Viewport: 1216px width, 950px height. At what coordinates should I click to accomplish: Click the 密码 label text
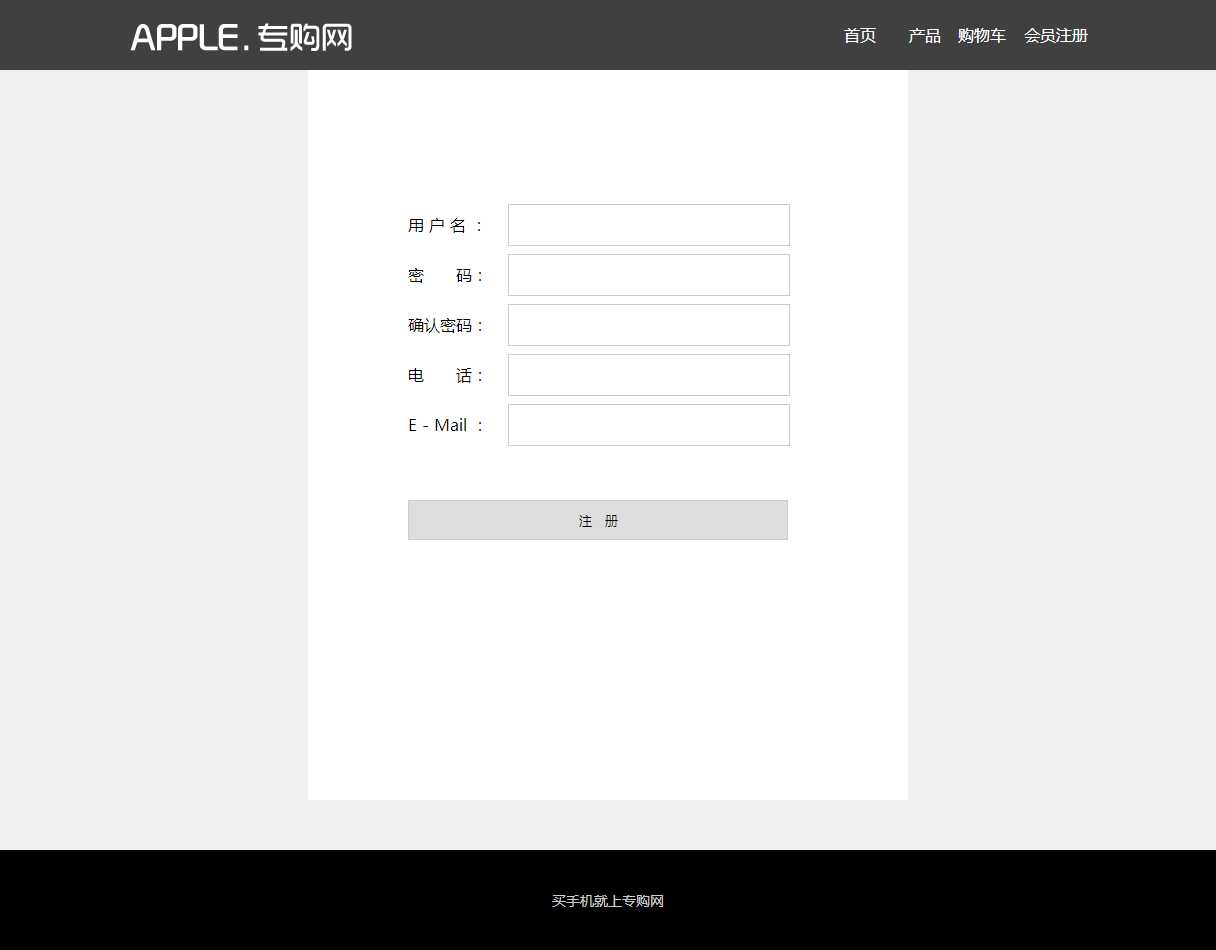(444, 276)
